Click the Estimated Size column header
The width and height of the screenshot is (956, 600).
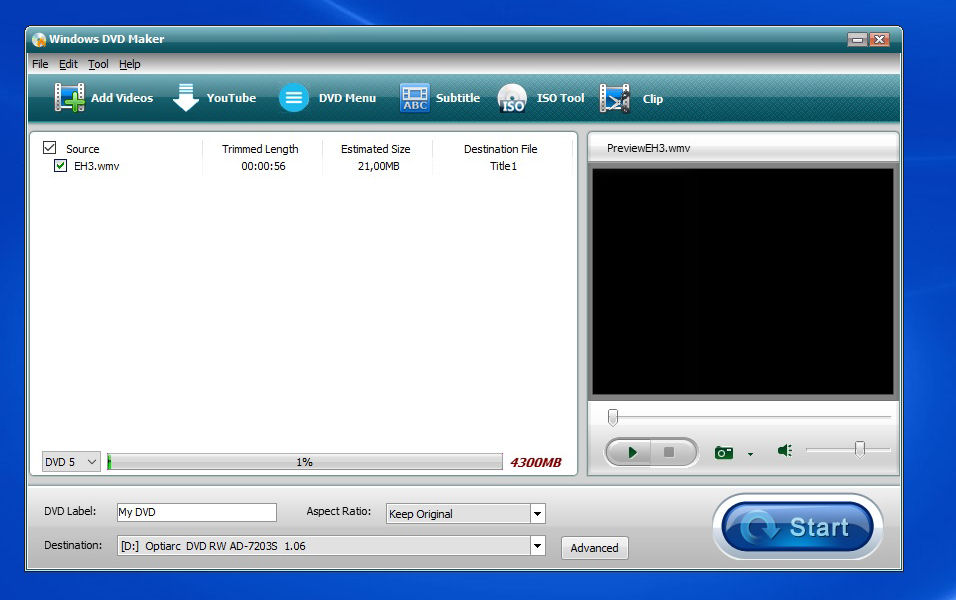(376, 149)
